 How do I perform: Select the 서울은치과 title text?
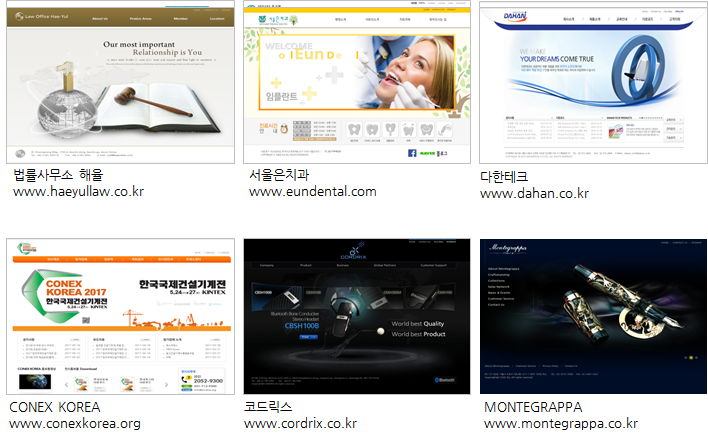[x=279, y=175]
